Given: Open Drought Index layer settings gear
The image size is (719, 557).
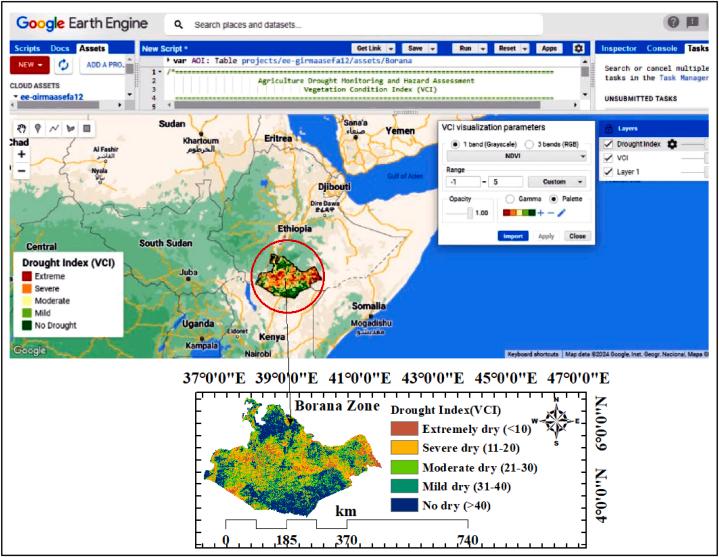Looking at the screenshot, I should click(x=672, y=144).
